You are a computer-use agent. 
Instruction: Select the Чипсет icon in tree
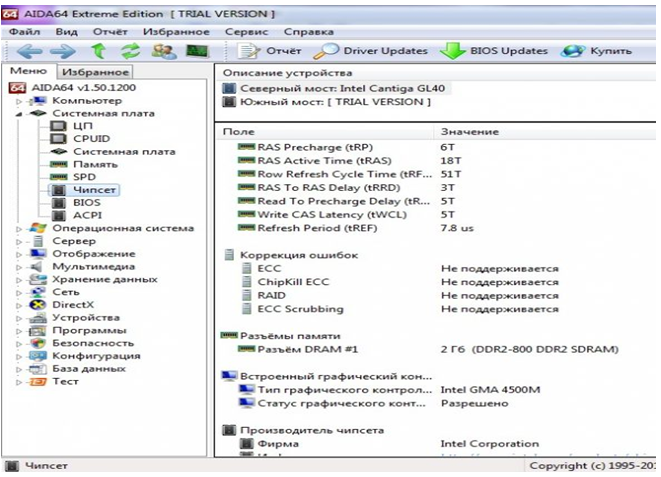click(59, 190)
